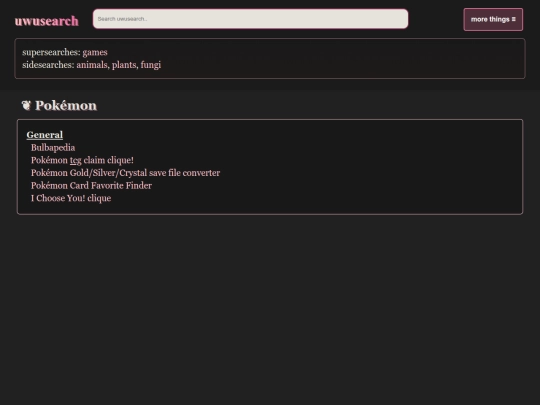Visit the I Choose You! clique link
The image size is (540, 405).
point(71,198)
